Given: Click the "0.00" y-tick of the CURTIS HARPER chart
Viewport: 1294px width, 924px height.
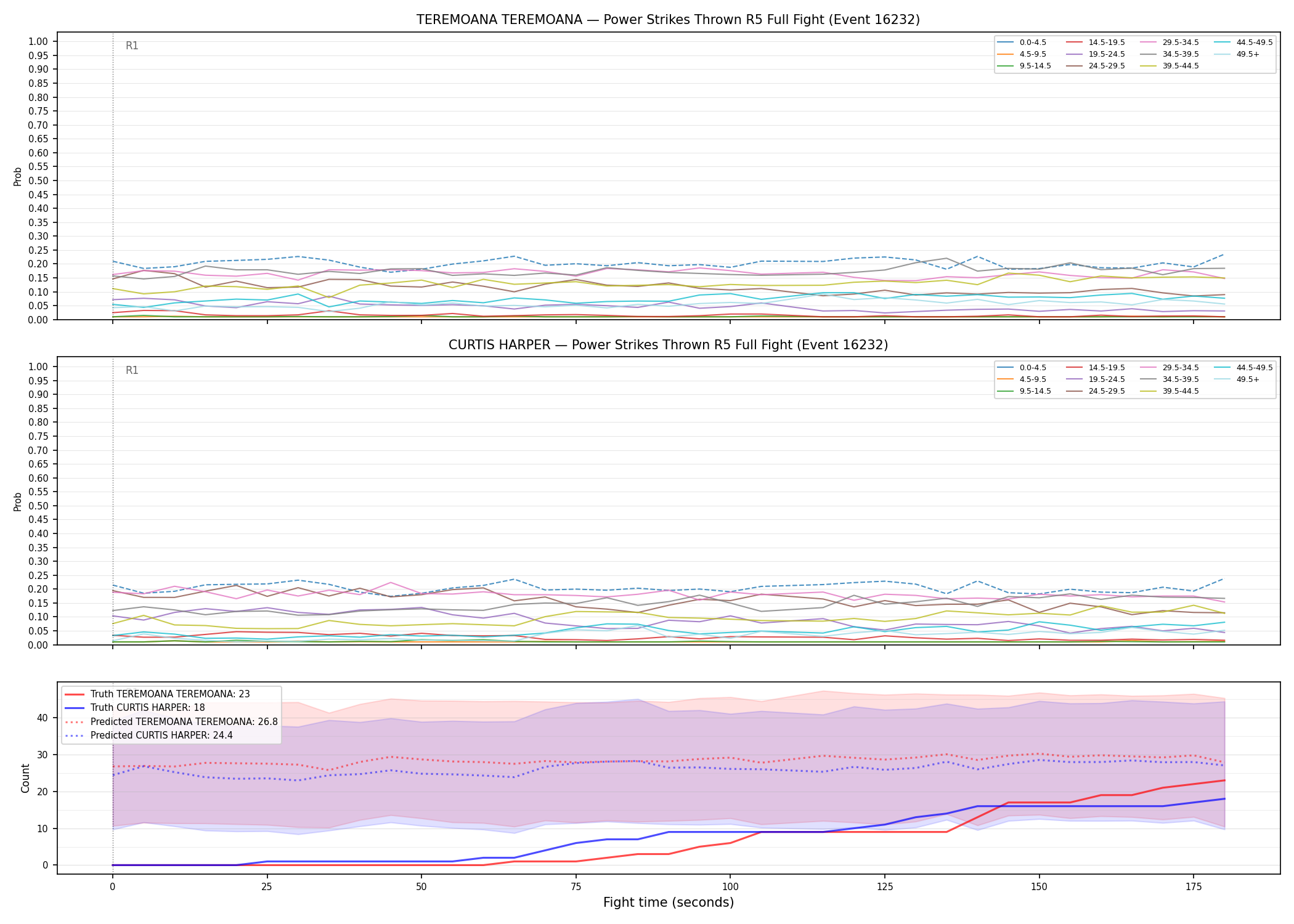Looking at the screenshot, I should pos(38,645).
